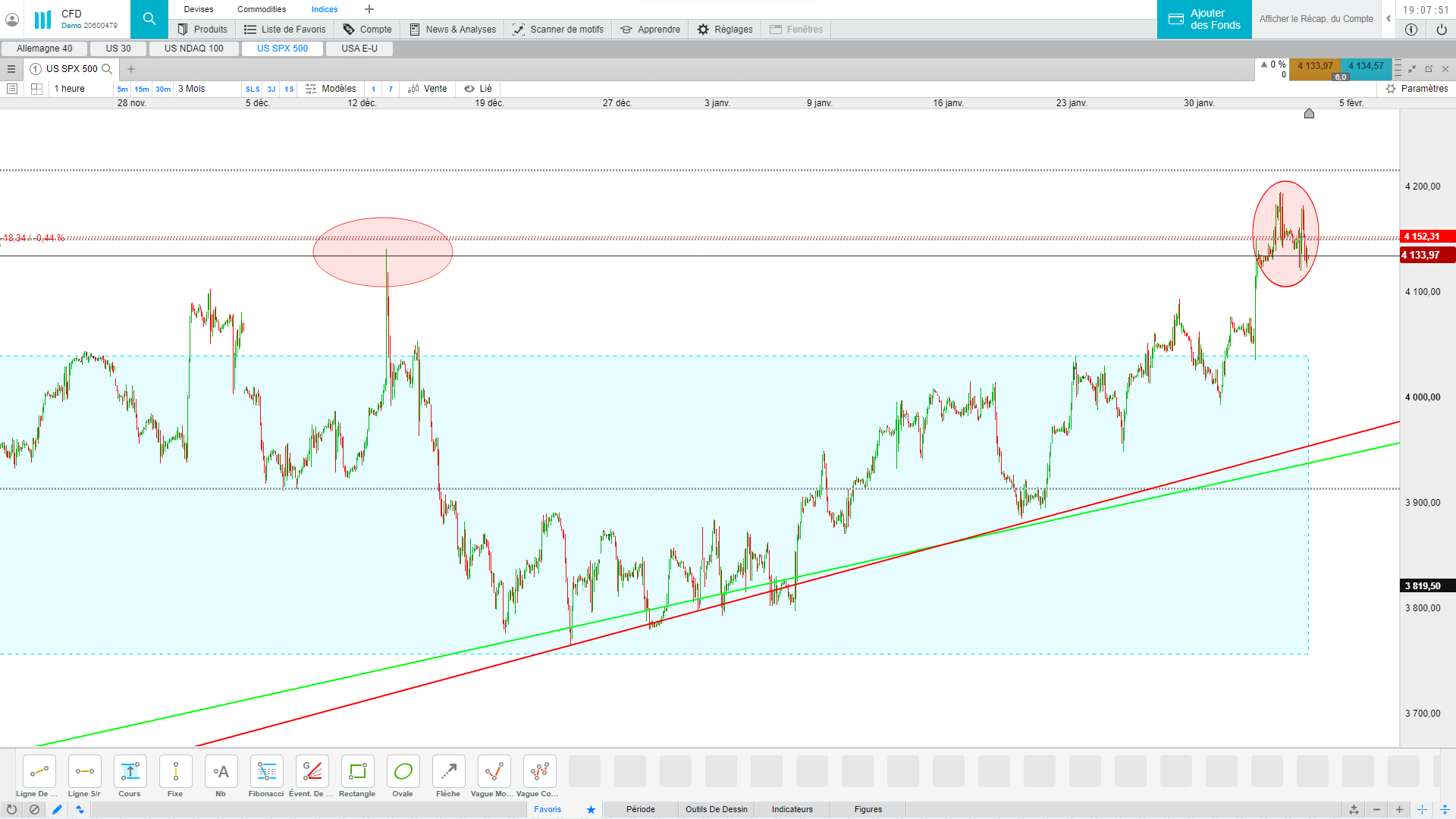Click Ajouter des Fonds button

click(1204, 19)
